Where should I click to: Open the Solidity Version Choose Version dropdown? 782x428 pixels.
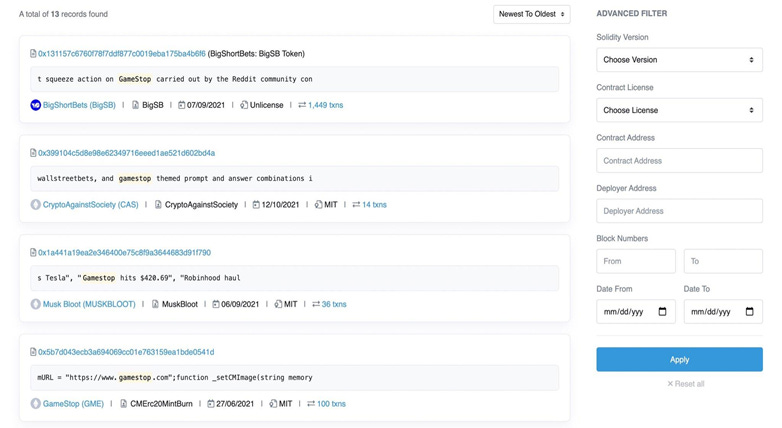679,60
